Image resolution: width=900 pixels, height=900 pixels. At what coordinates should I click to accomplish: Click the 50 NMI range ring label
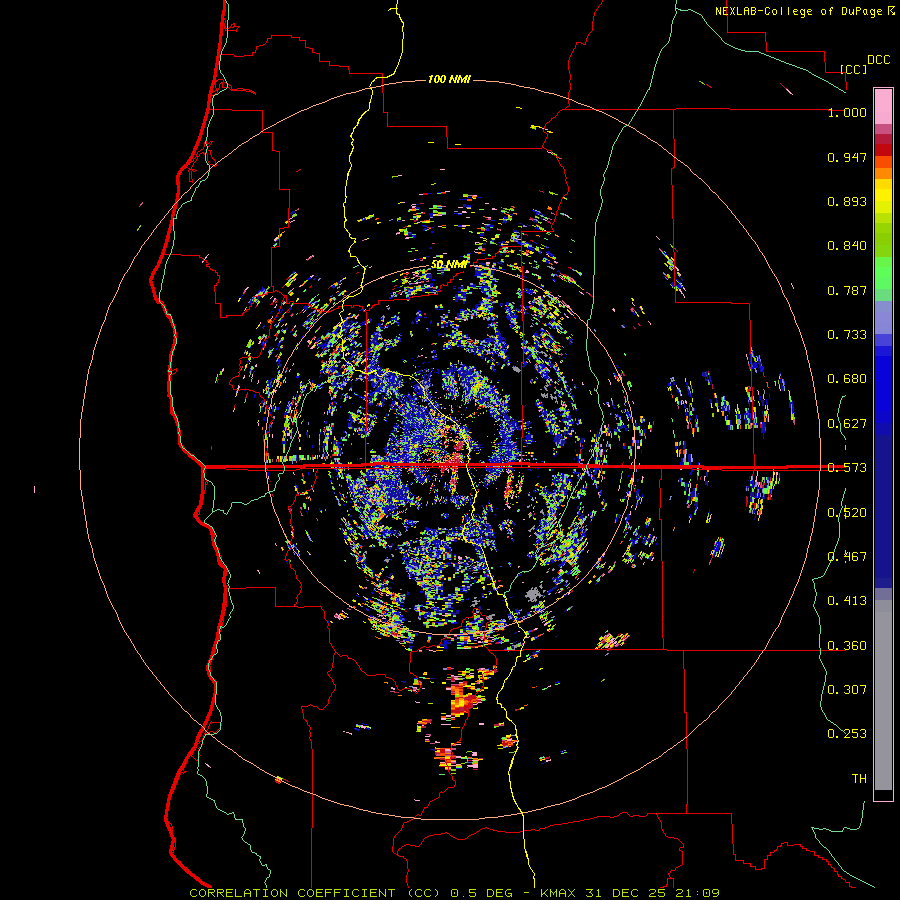[x=449, y=265]
